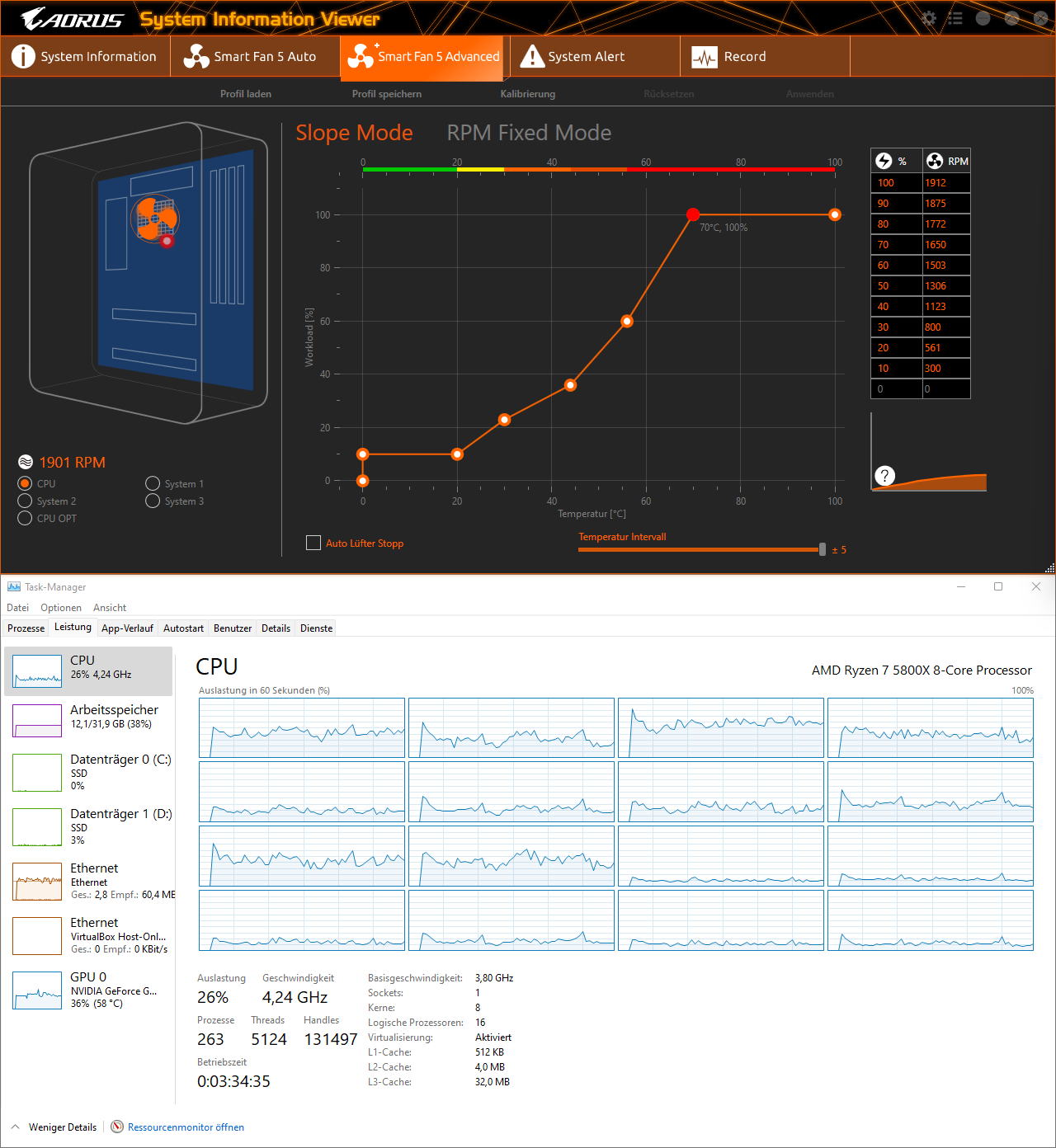Switch to Slope Mode
1056x1148 pixels.
click(x=354, y=133)
